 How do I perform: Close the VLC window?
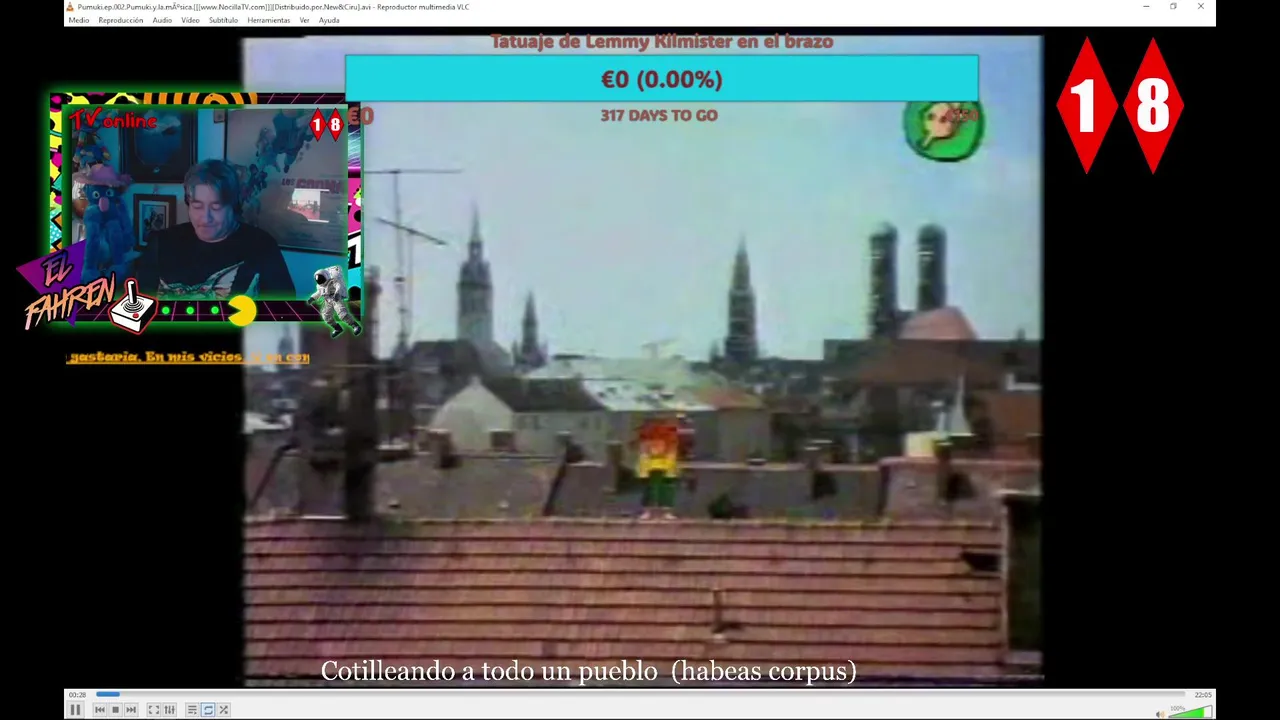click(x=1201, y=7)
